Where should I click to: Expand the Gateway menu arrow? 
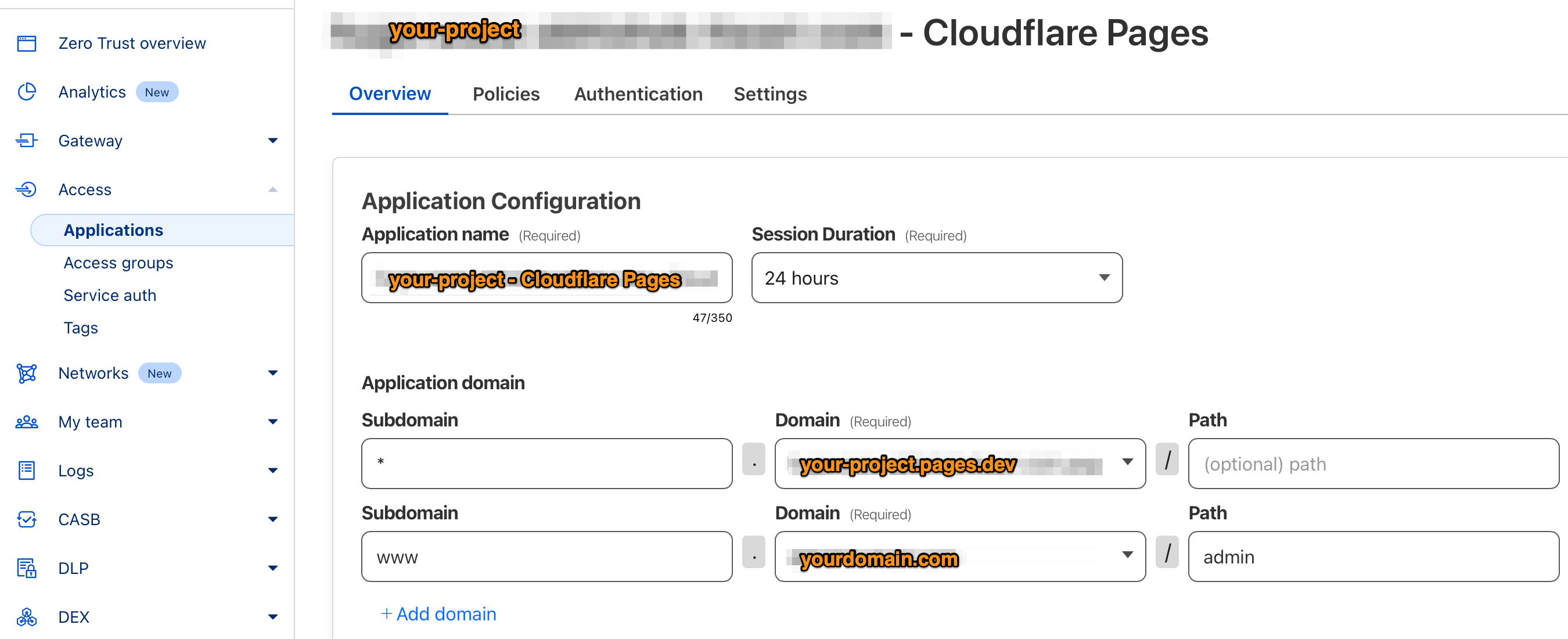pyautogui.click(x=271, y=140)
